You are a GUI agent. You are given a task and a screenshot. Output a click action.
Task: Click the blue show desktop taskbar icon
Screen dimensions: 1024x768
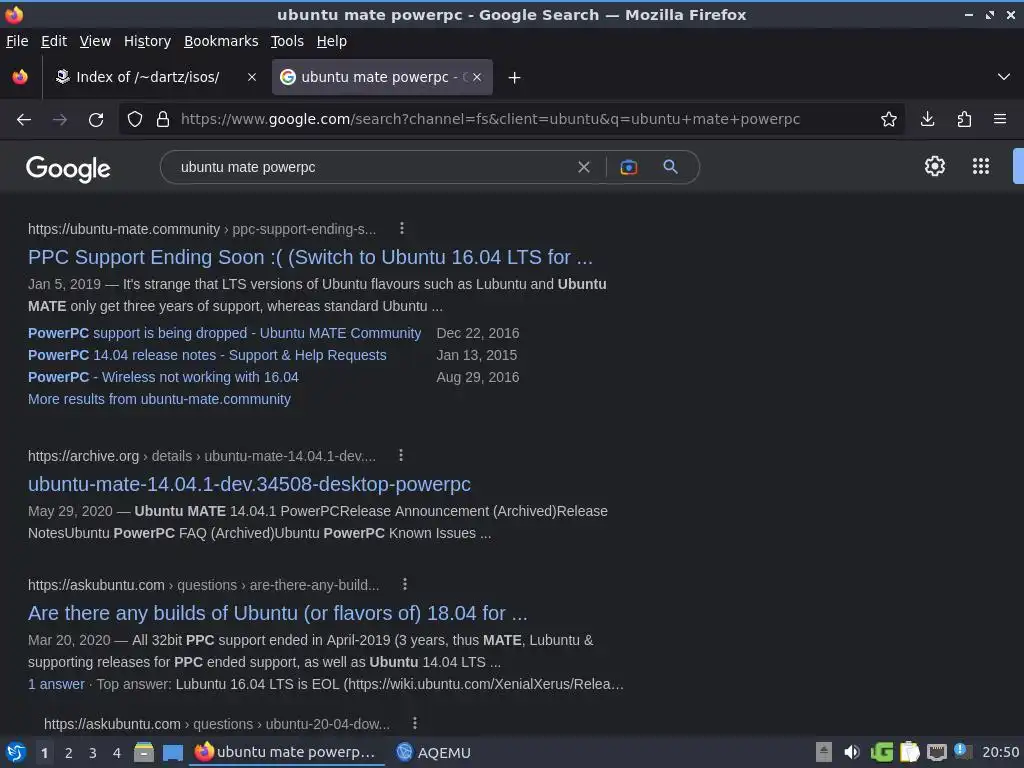(172, 752)
